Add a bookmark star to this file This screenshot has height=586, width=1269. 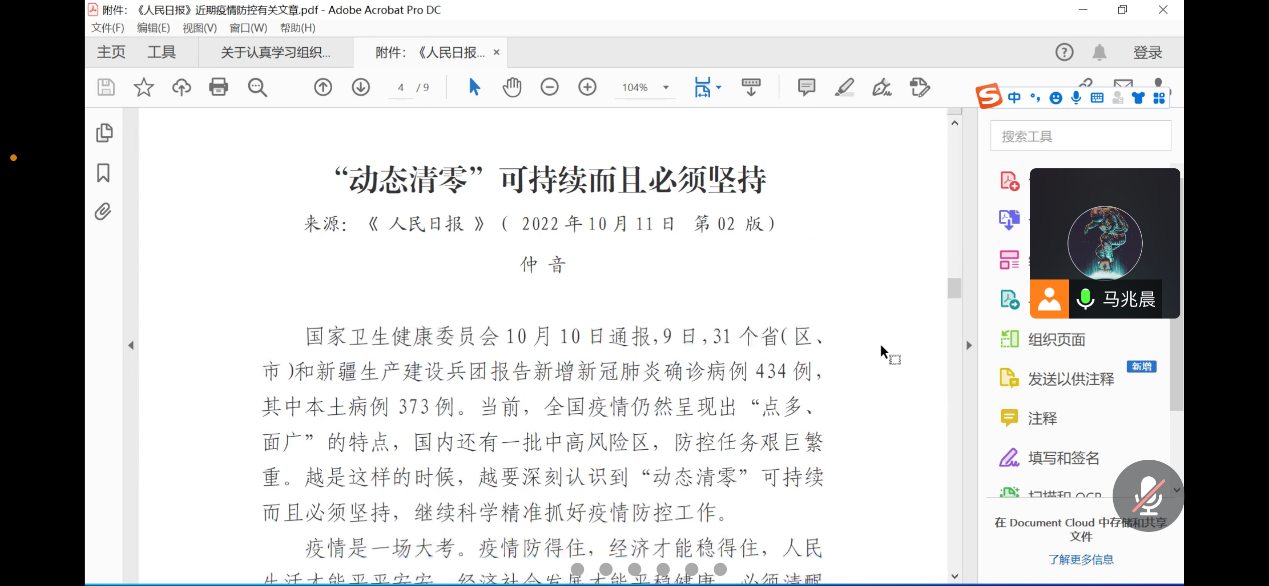144,87
